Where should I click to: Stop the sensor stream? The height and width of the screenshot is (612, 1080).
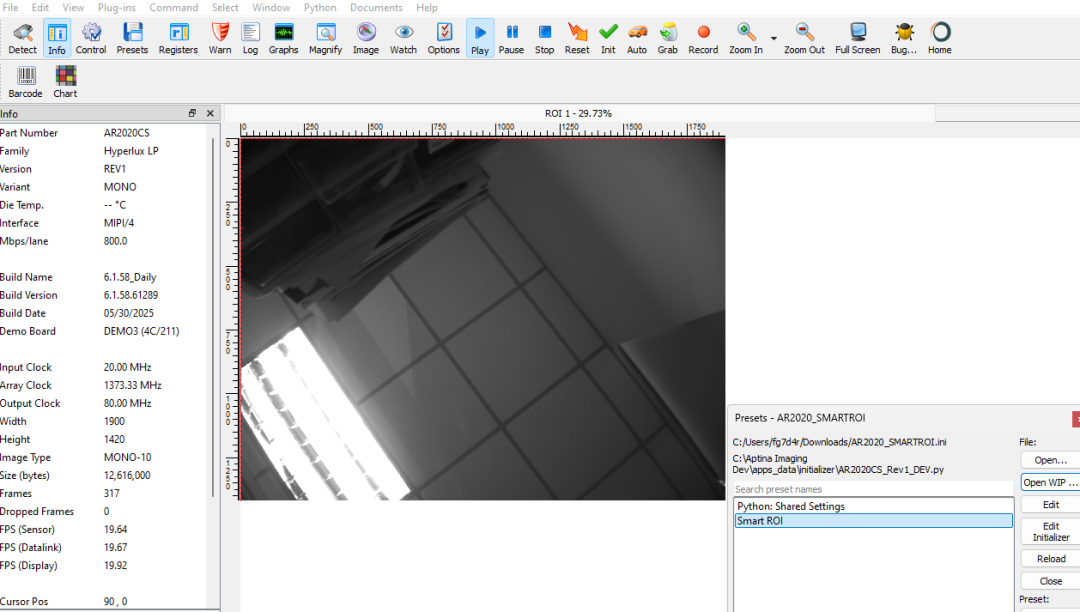click(544, 38)
